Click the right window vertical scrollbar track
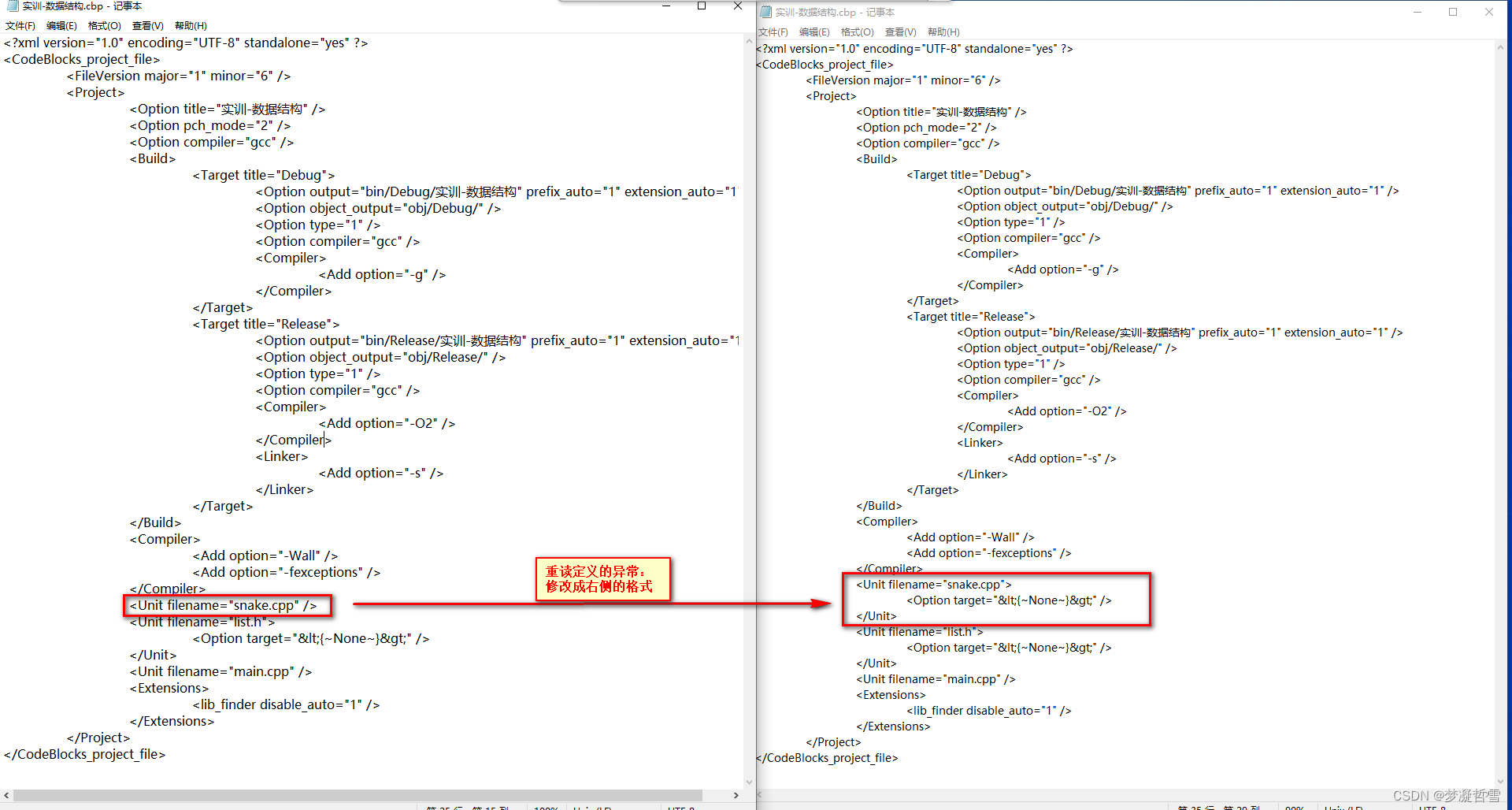This screenshot has width=1512, height=810. point(1500,414)
